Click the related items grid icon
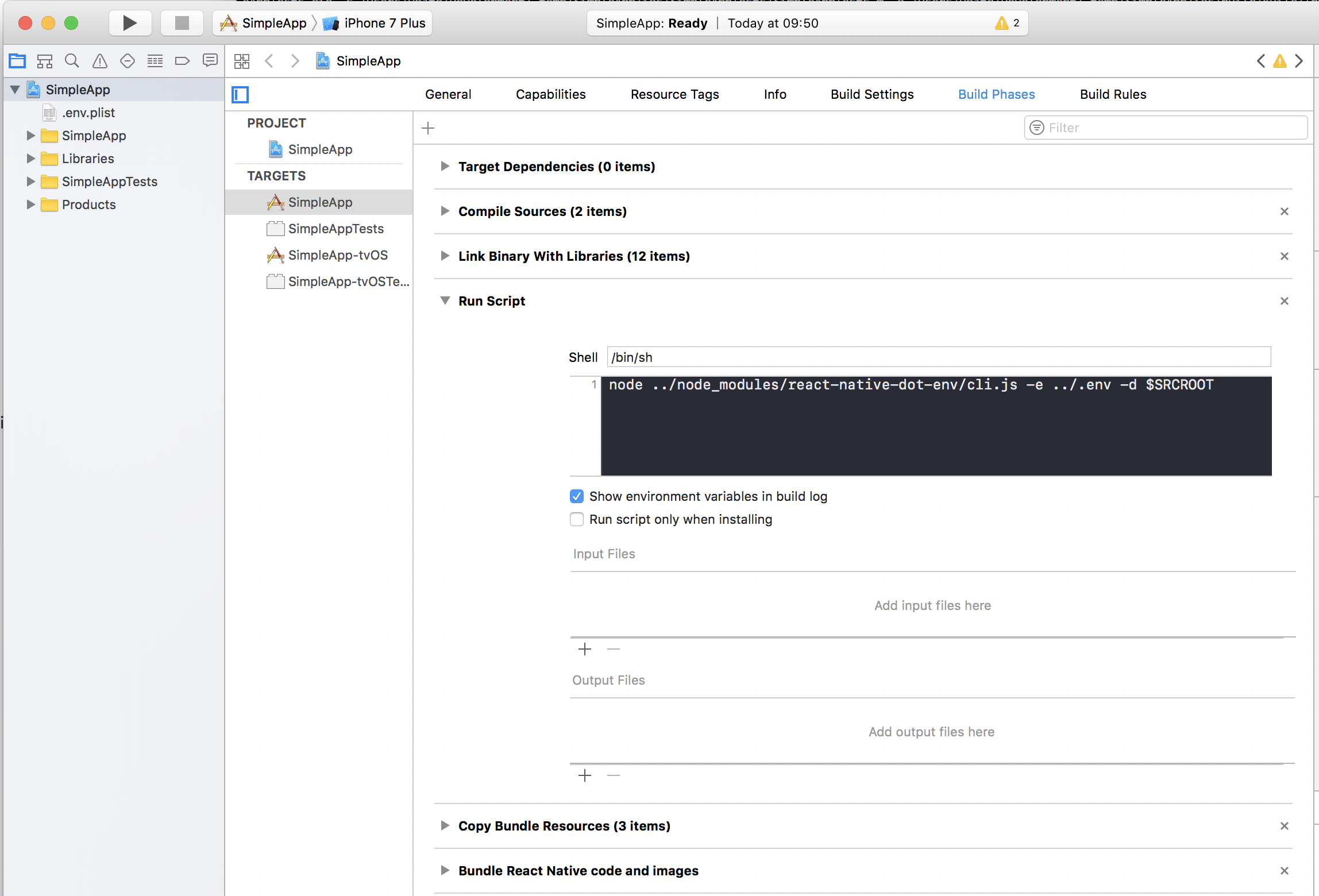This screenshot has height=896, width=1319. tap(242, 61)
